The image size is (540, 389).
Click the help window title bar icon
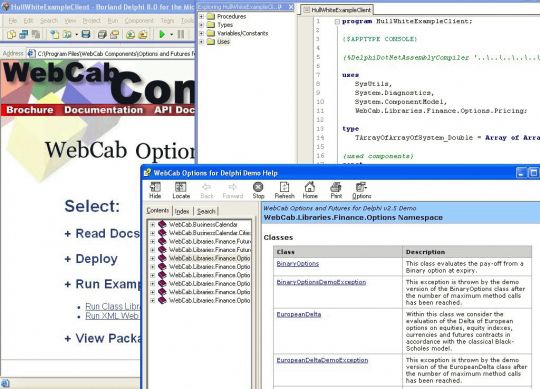point(147,172)
